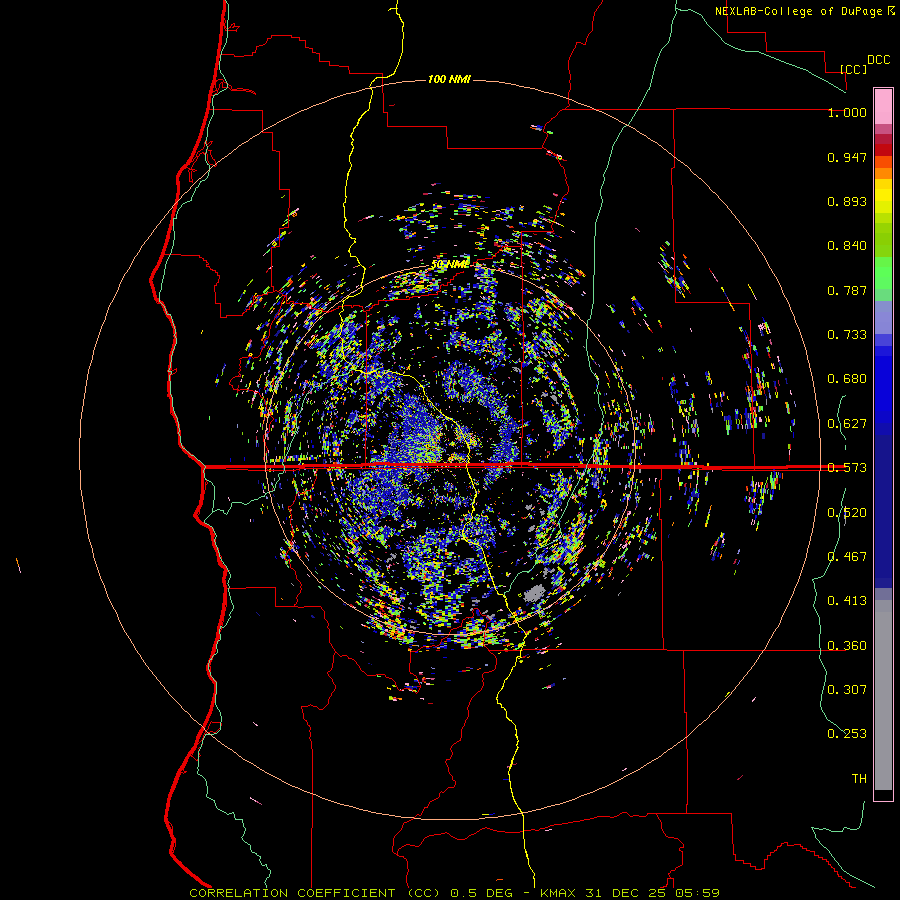Click the 1.000 legend value

point(847,112)
